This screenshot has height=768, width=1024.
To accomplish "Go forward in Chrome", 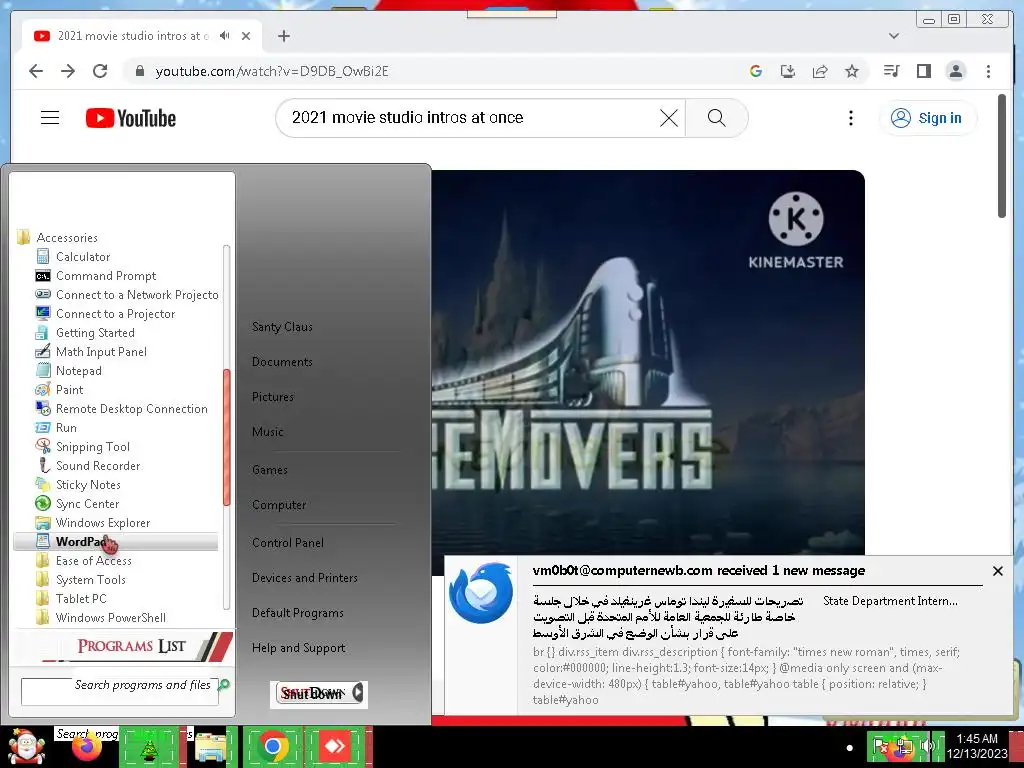I will (68, 71).
